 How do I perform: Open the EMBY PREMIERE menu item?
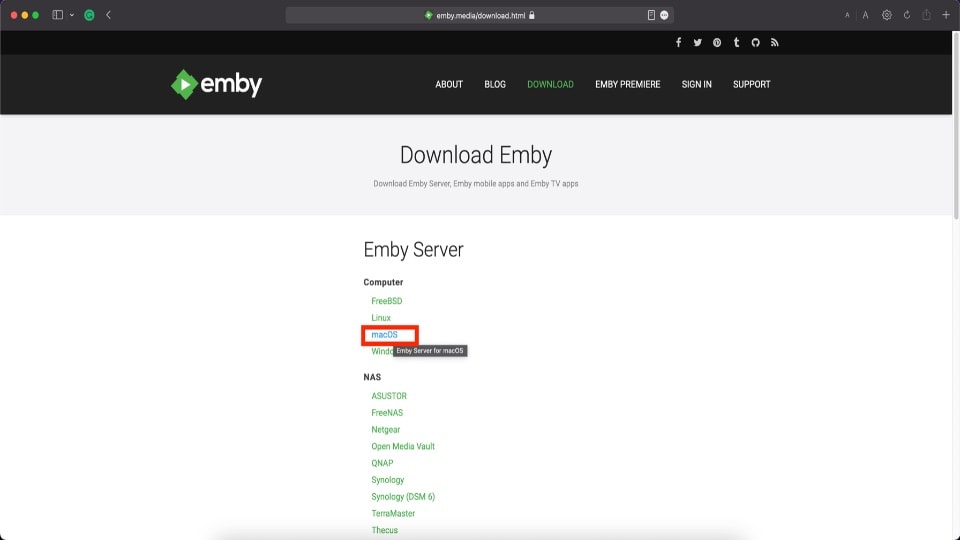pos(628,84)
